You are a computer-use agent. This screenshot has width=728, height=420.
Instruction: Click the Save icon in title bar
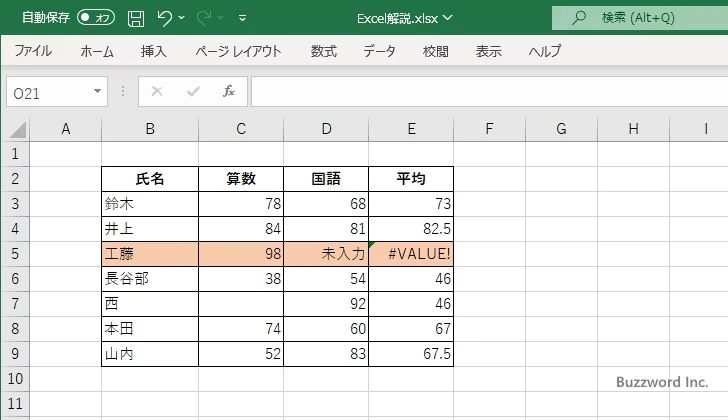136,18
